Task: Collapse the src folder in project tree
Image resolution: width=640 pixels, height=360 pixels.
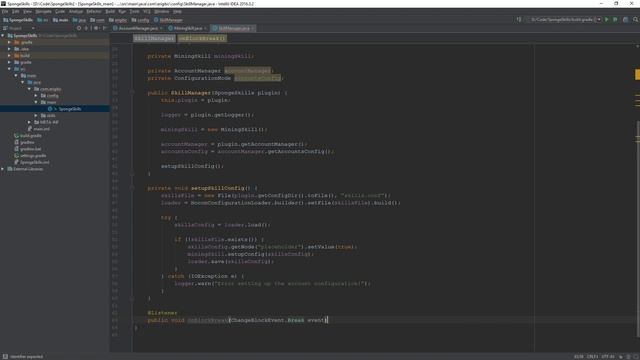Action: [10, 69]
